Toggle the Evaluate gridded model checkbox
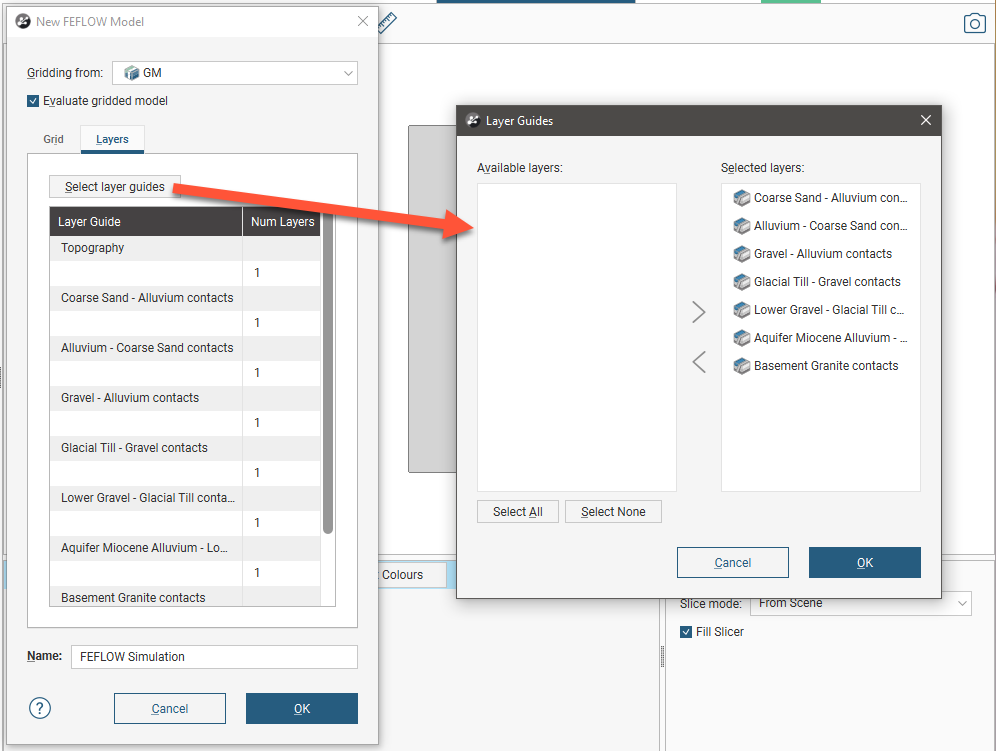This screenshot has width=996, height=751. [34, 101]
